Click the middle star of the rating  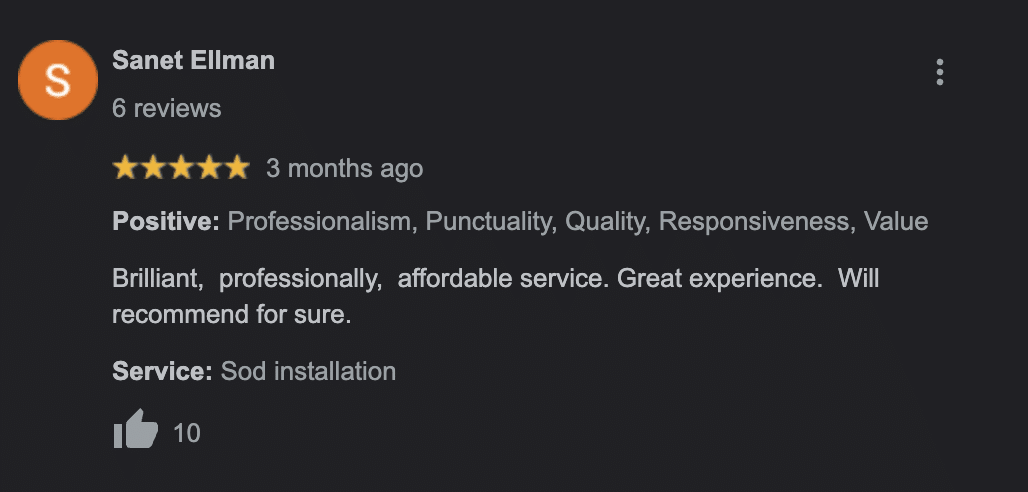181,168
